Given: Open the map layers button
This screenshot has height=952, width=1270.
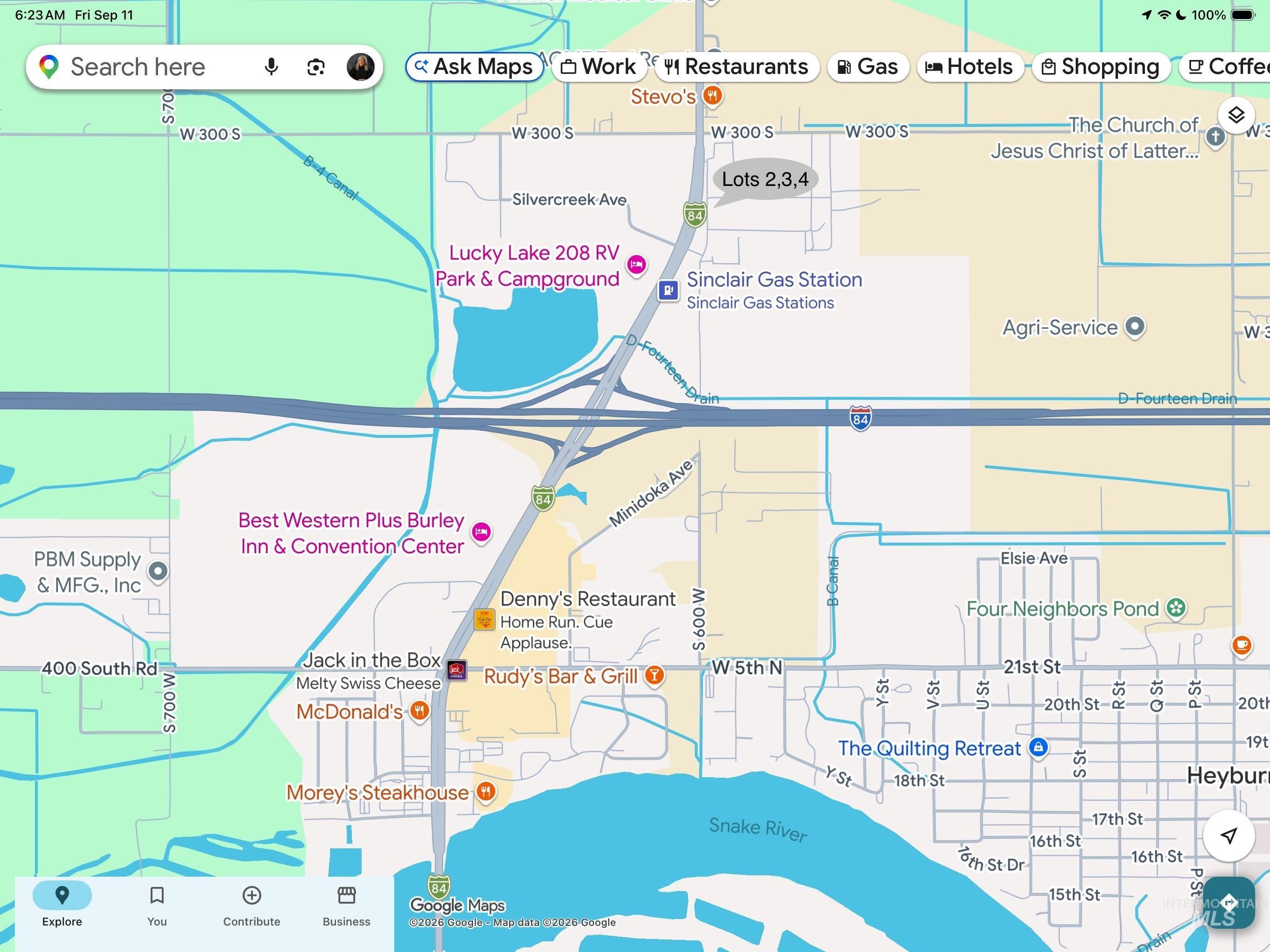Looking at the screenshot, I should coord(1236,115).
